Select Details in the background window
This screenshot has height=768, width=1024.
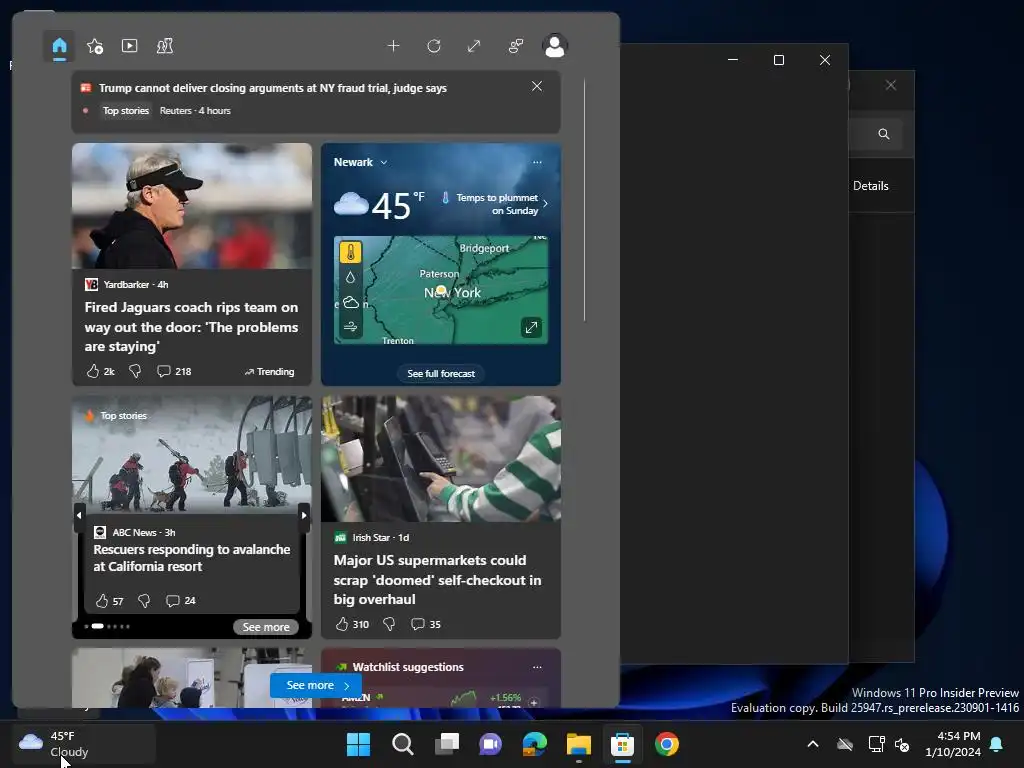pos(871,186)
